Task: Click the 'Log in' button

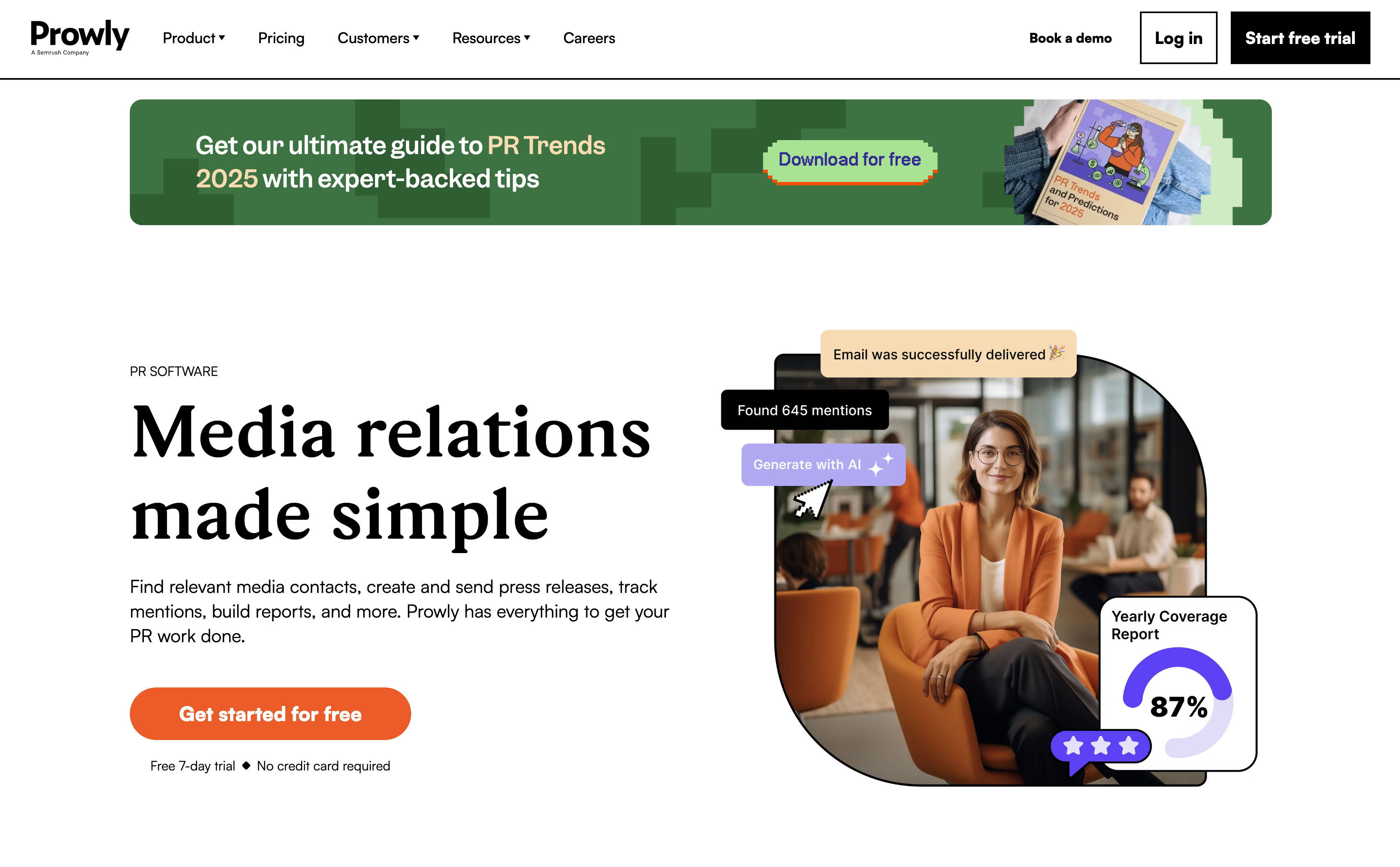Action: point(1178,38)
